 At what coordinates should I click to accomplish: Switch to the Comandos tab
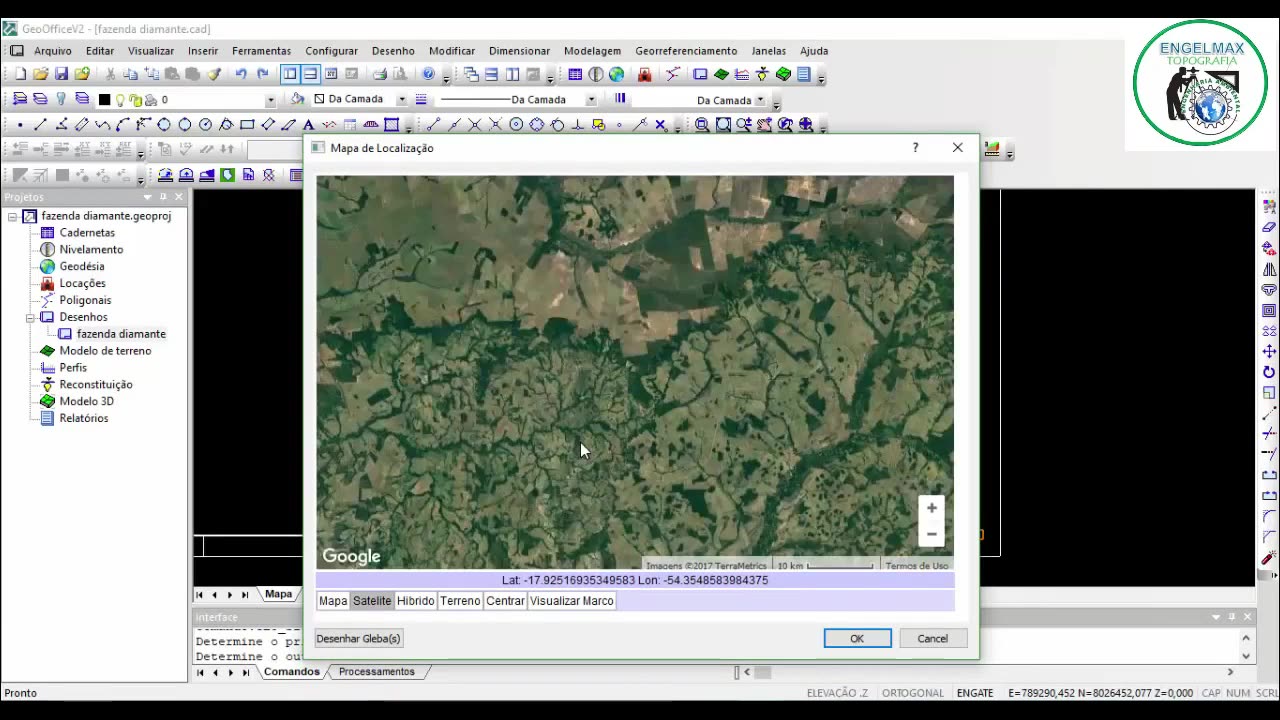(291, 672)
